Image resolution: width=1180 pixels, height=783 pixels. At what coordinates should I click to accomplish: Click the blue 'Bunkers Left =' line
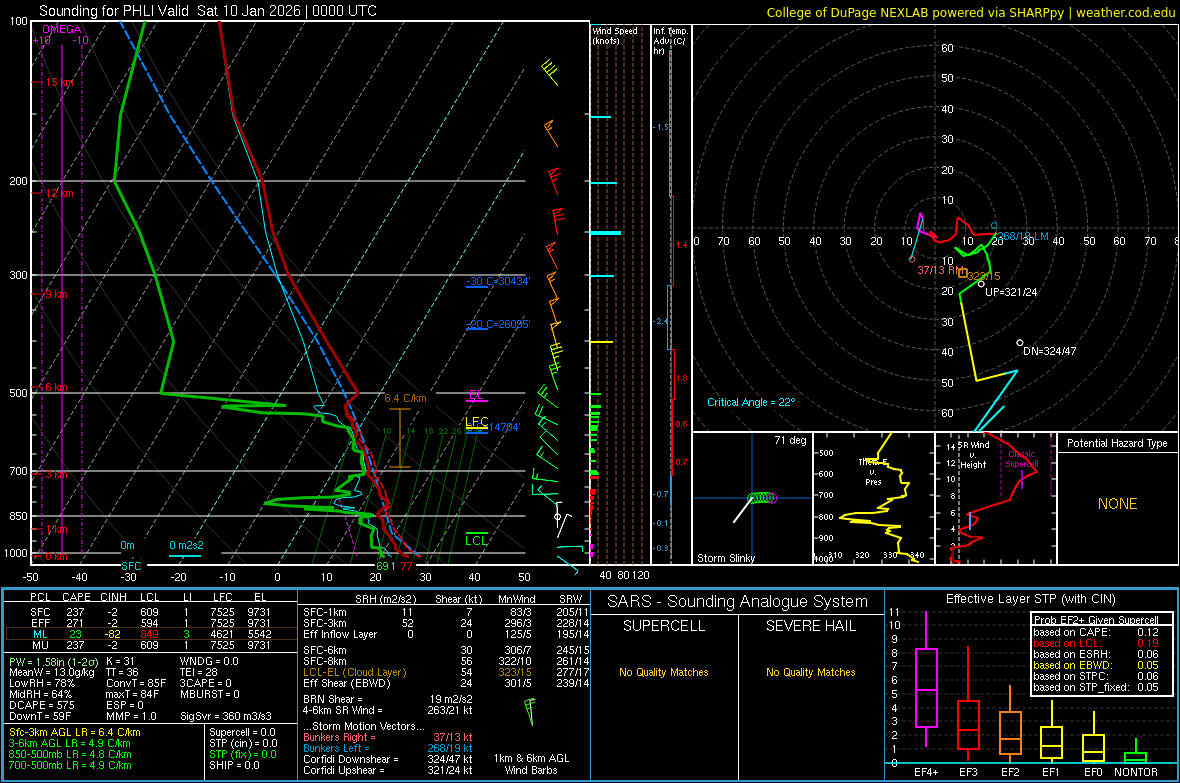388,748
